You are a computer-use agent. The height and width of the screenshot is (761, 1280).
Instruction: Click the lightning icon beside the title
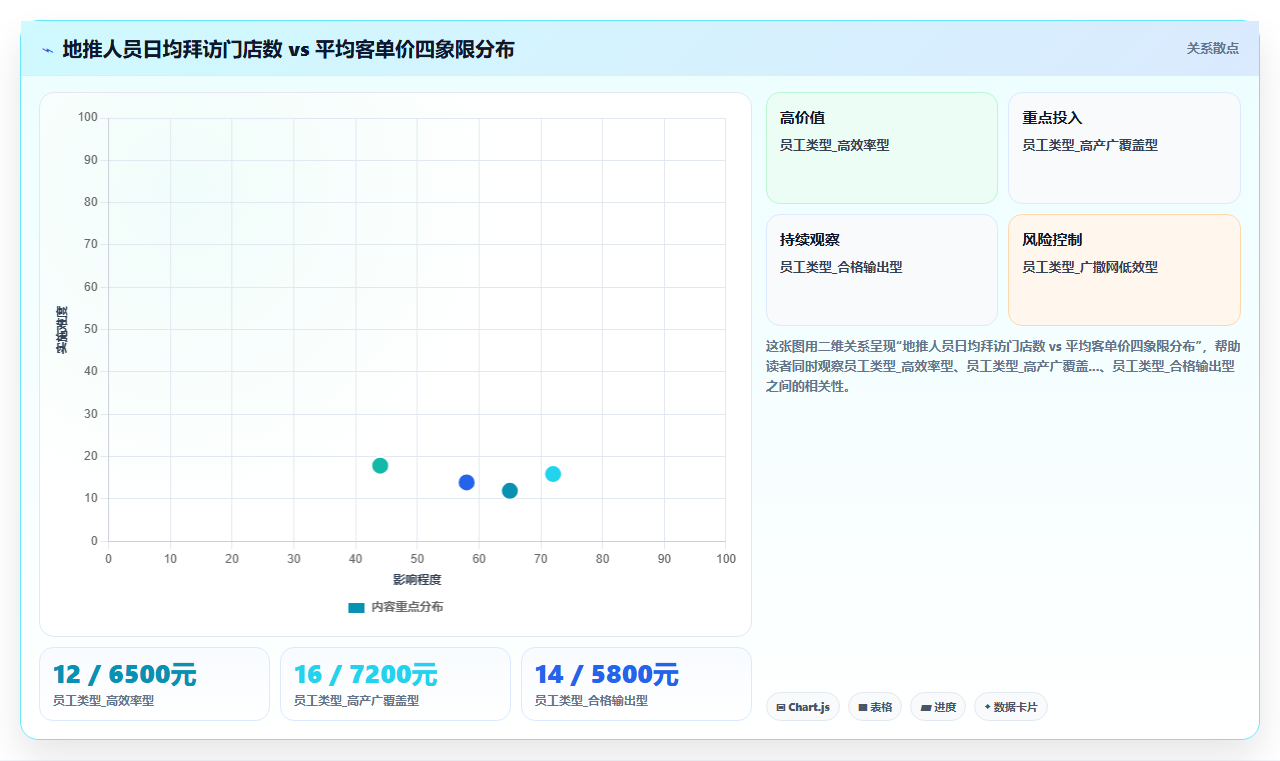[47, 49]
